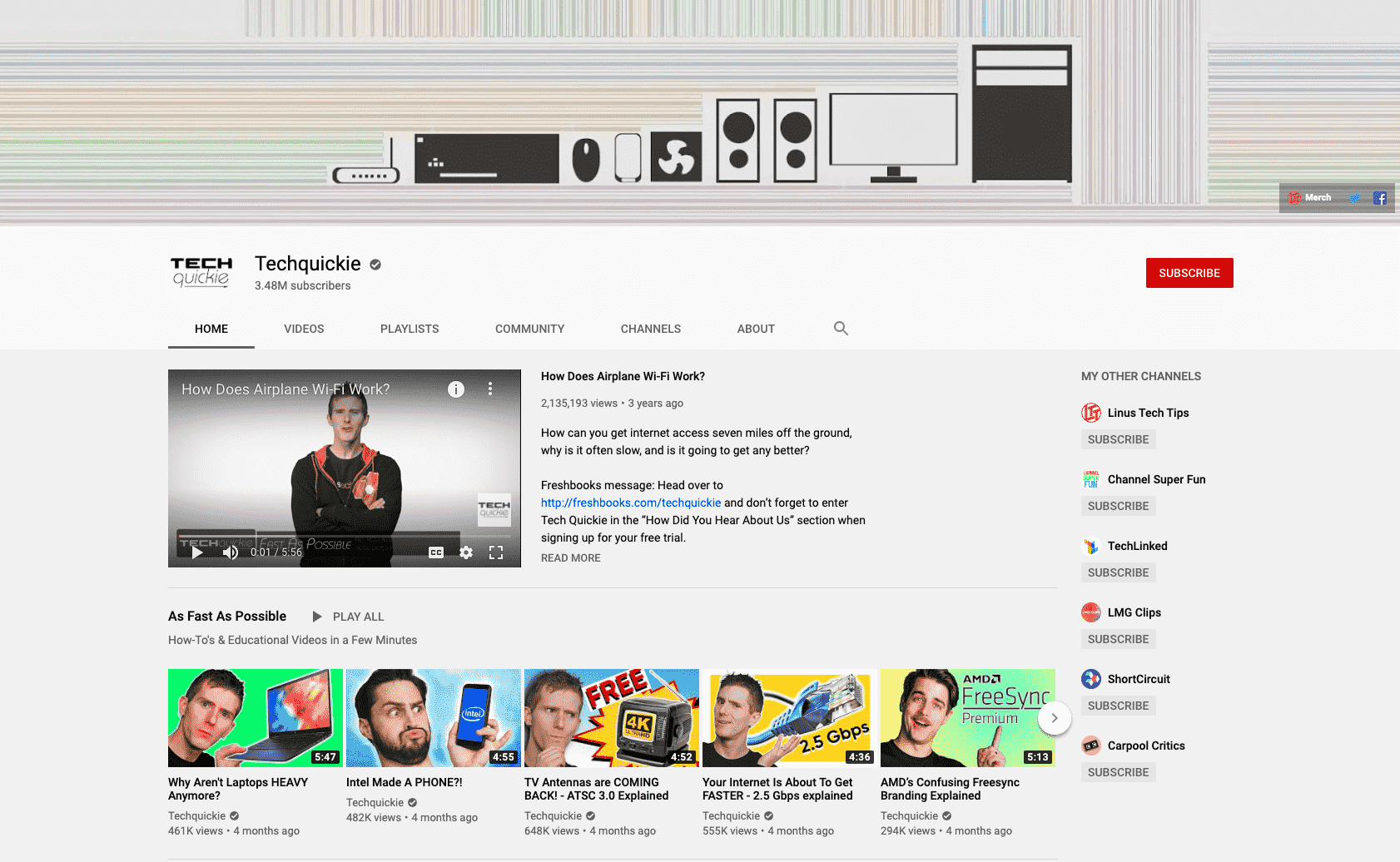Subscribe to Channel Super Fun
The width and height of the screenshot is (1400, 862).
coord(1118,506)
